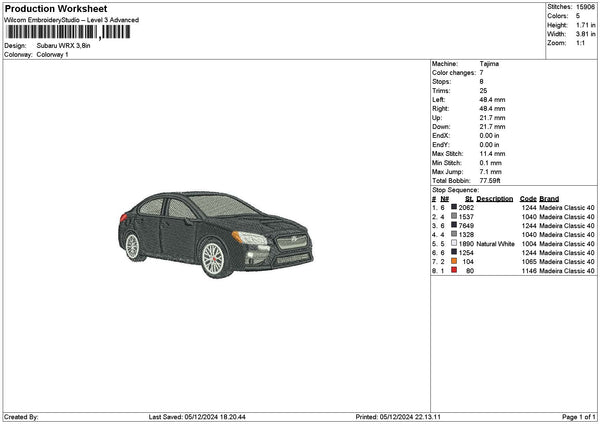
Task: Click the Code column header
Action: pos(528,199)
